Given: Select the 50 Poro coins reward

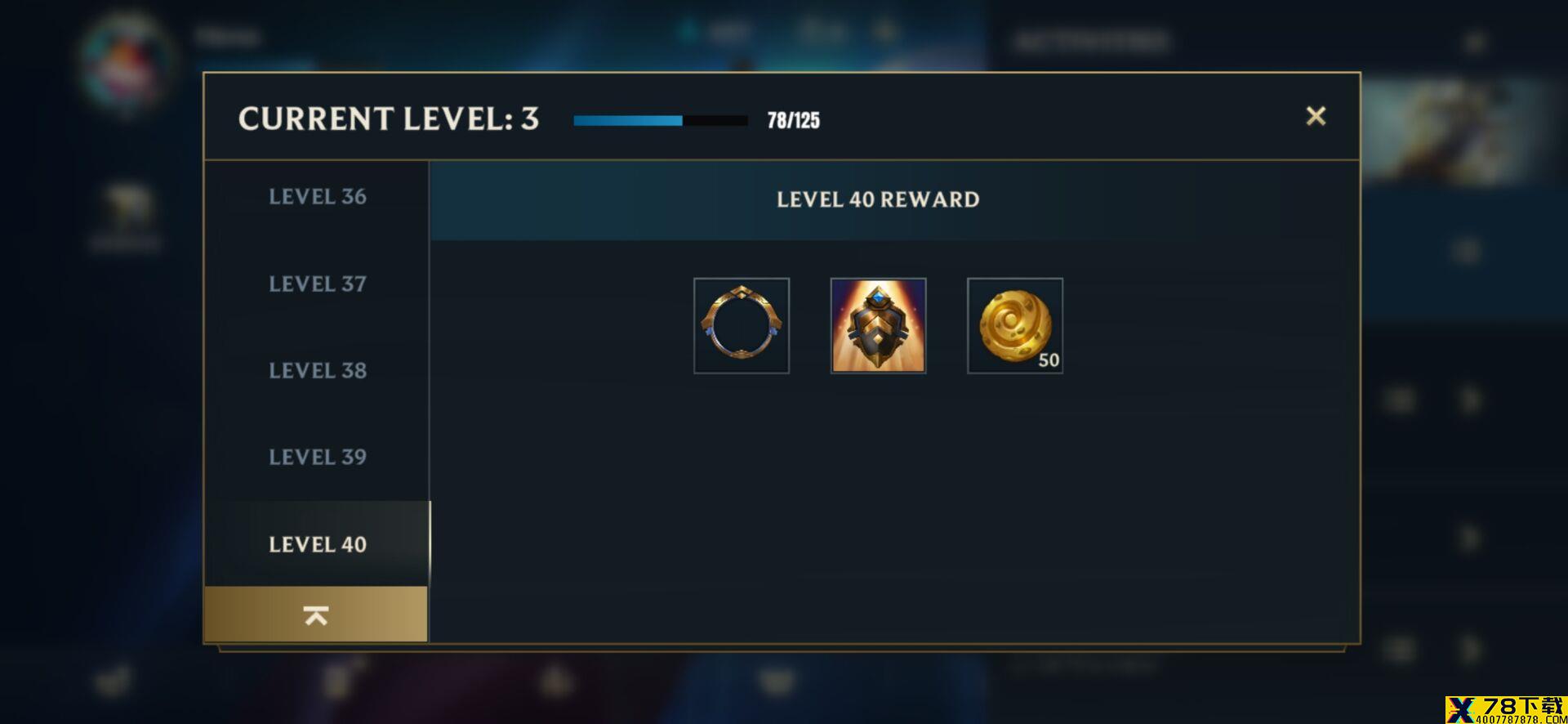Looking at the screenshot, I should coord(1015,325).
